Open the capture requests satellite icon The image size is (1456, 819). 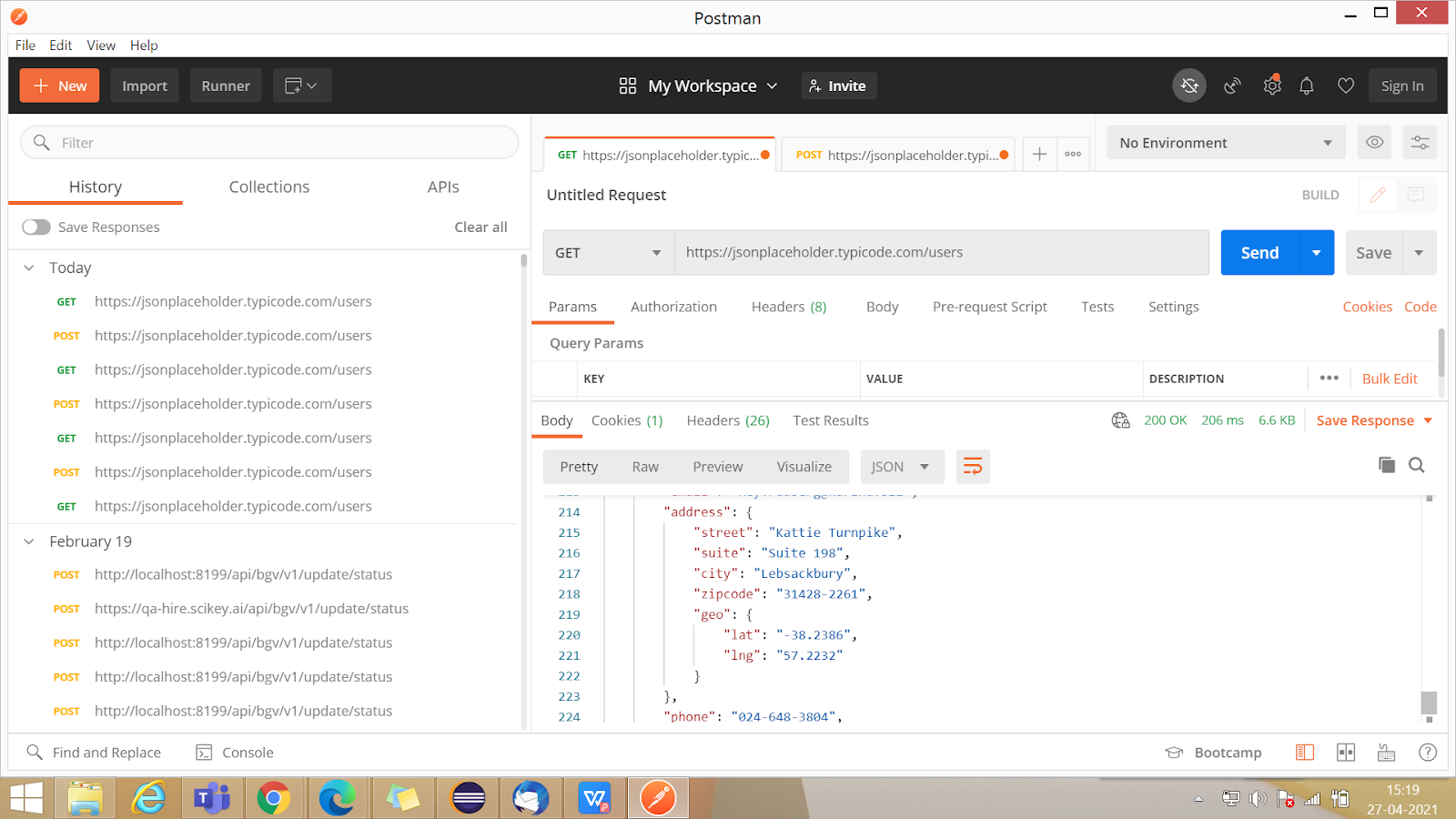[1232, 86]
